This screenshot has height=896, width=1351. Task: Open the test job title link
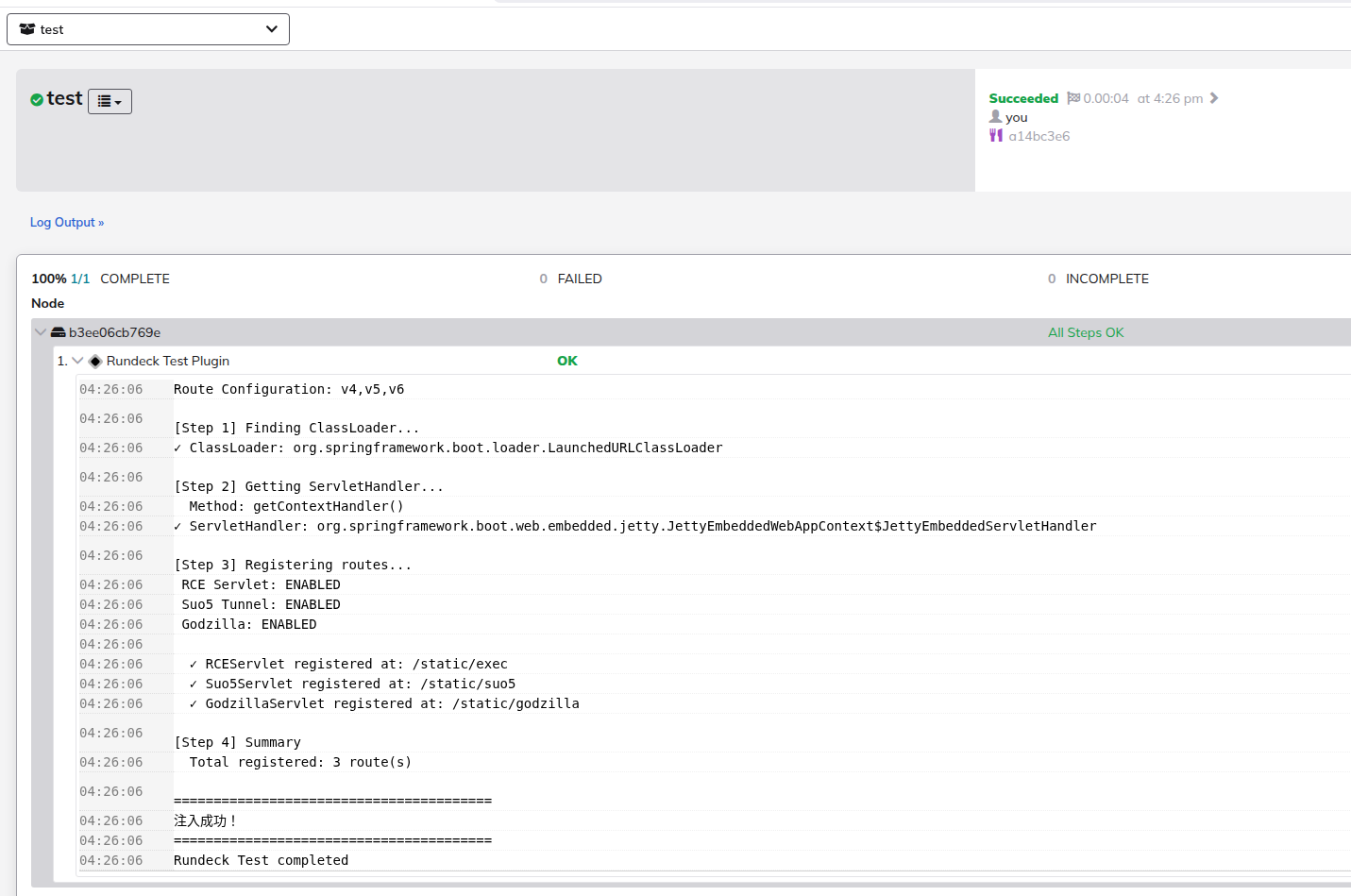point(64,98)
